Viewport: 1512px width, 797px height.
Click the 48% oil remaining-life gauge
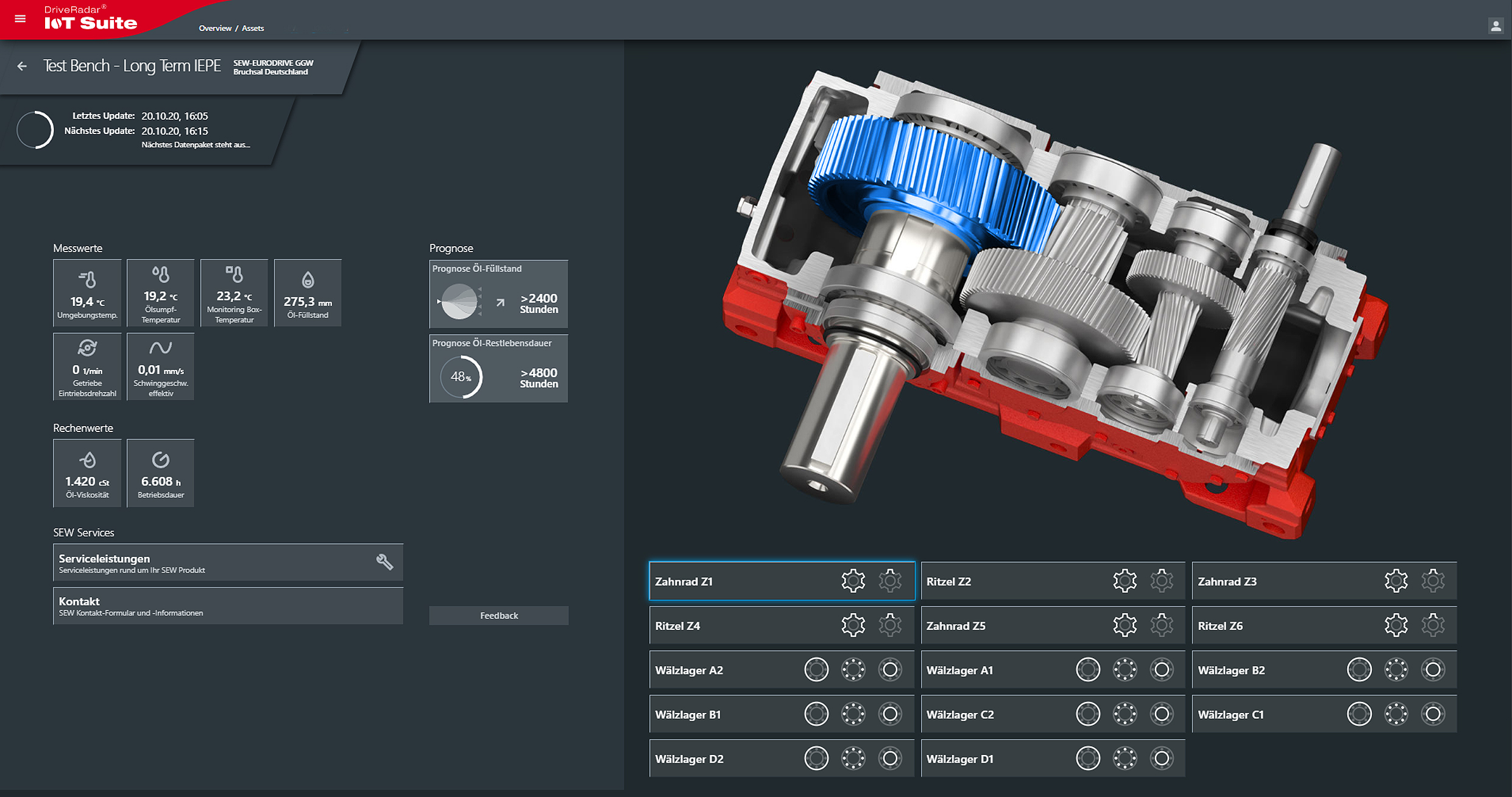pyautogui.click(x=462, y=377)
